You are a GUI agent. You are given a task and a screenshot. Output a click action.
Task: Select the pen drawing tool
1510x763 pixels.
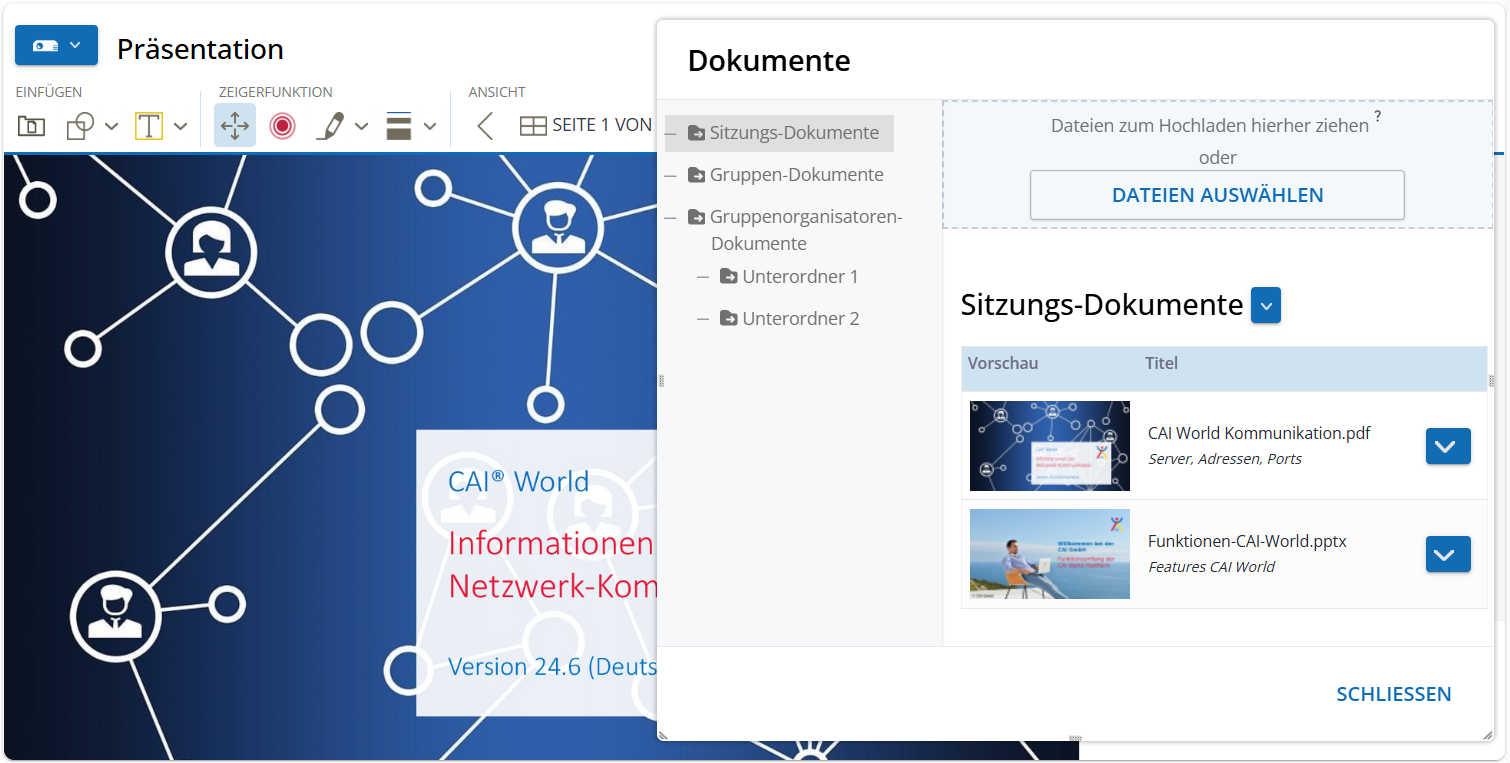(331, 127)
